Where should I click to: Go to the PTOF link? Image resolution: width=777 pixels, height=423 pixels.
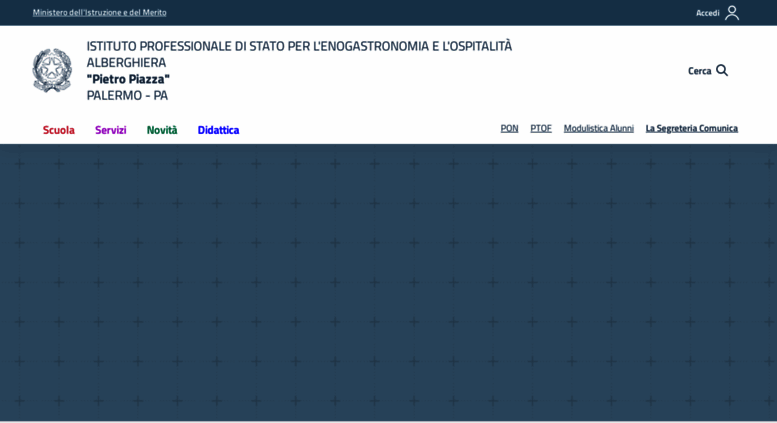(x=541, y=128)
